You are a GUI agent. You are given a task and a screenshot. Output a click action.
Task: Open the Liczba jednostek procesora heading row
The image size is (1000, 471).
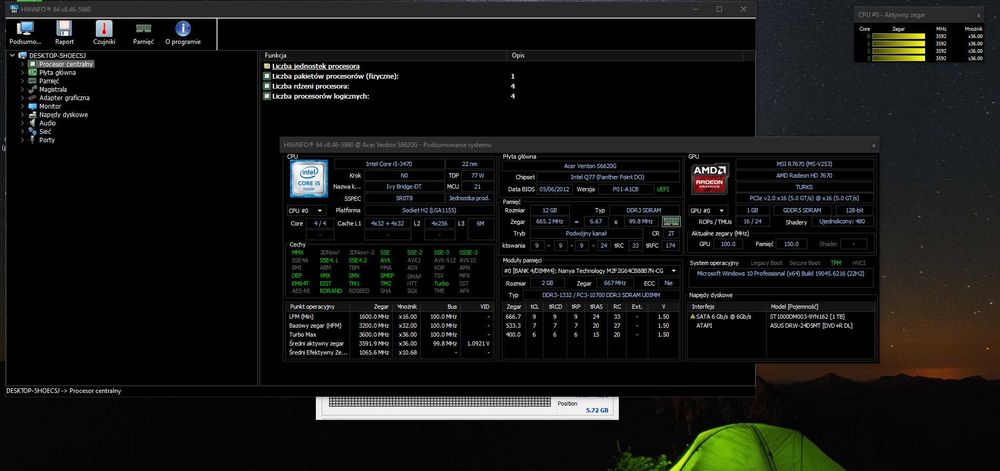(x=316, y=66)
